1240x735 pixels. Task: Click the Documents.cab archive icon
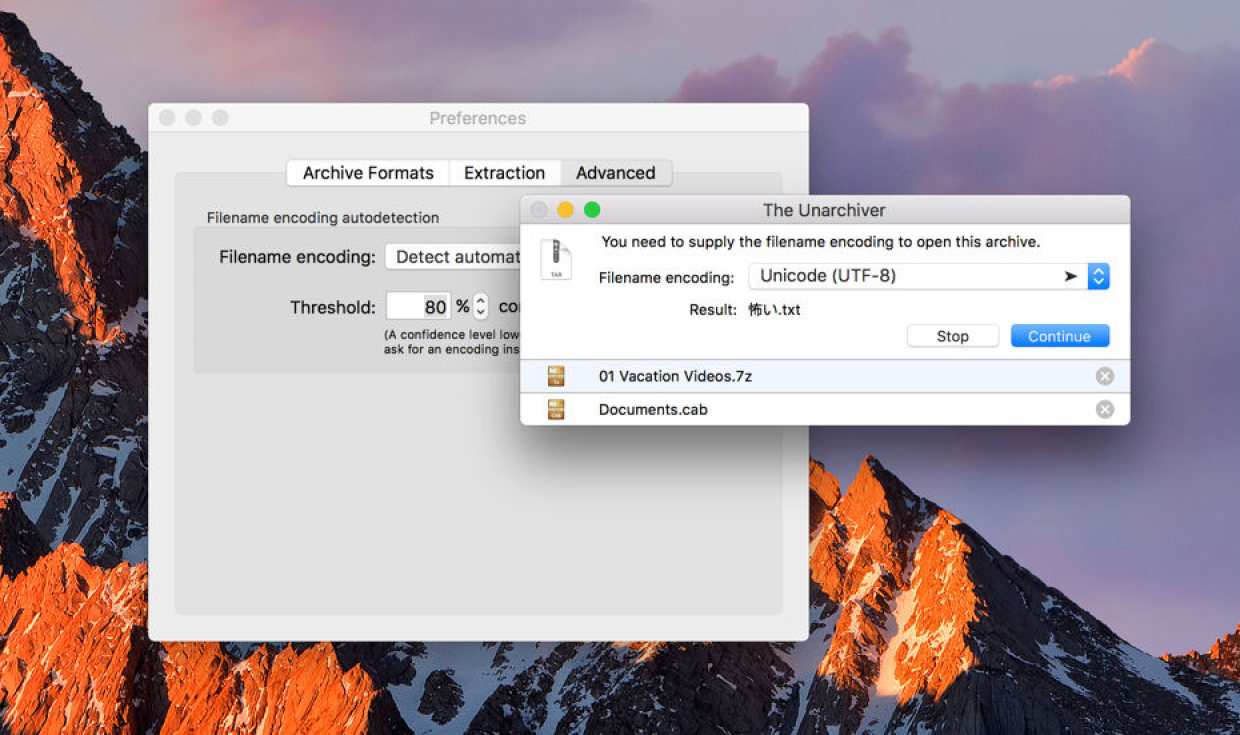tap(556, 409)
